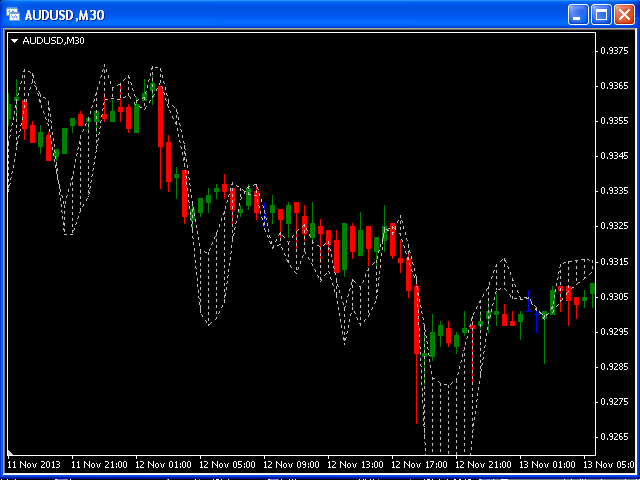Close the AUDUSD,M30 chart window
The height and width of the screenshot is (480, 640).
point(624,15)
